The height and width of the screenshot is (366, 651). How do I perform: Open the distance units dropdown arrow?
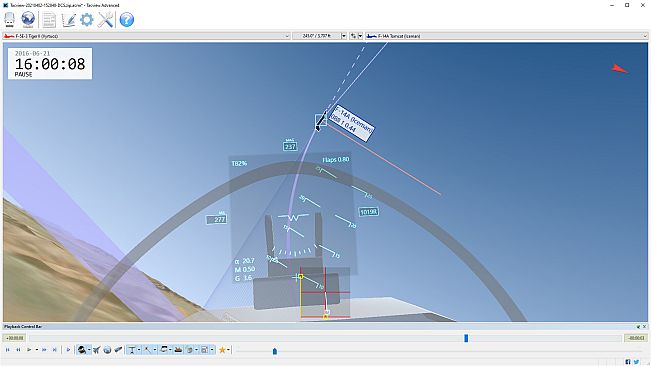[x=344, y=36]
